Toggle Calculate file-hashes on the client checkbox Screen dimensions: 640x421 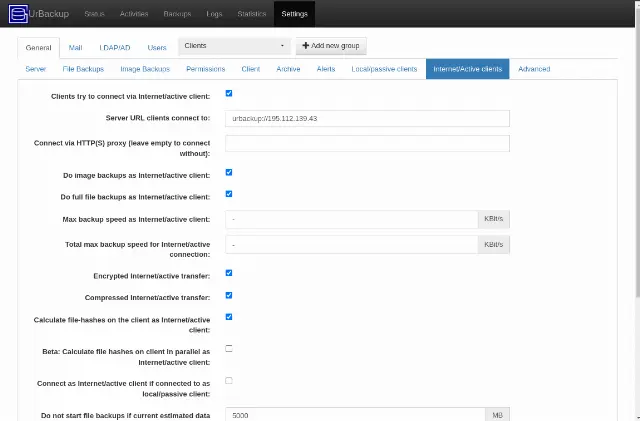(x=229, y=317)
